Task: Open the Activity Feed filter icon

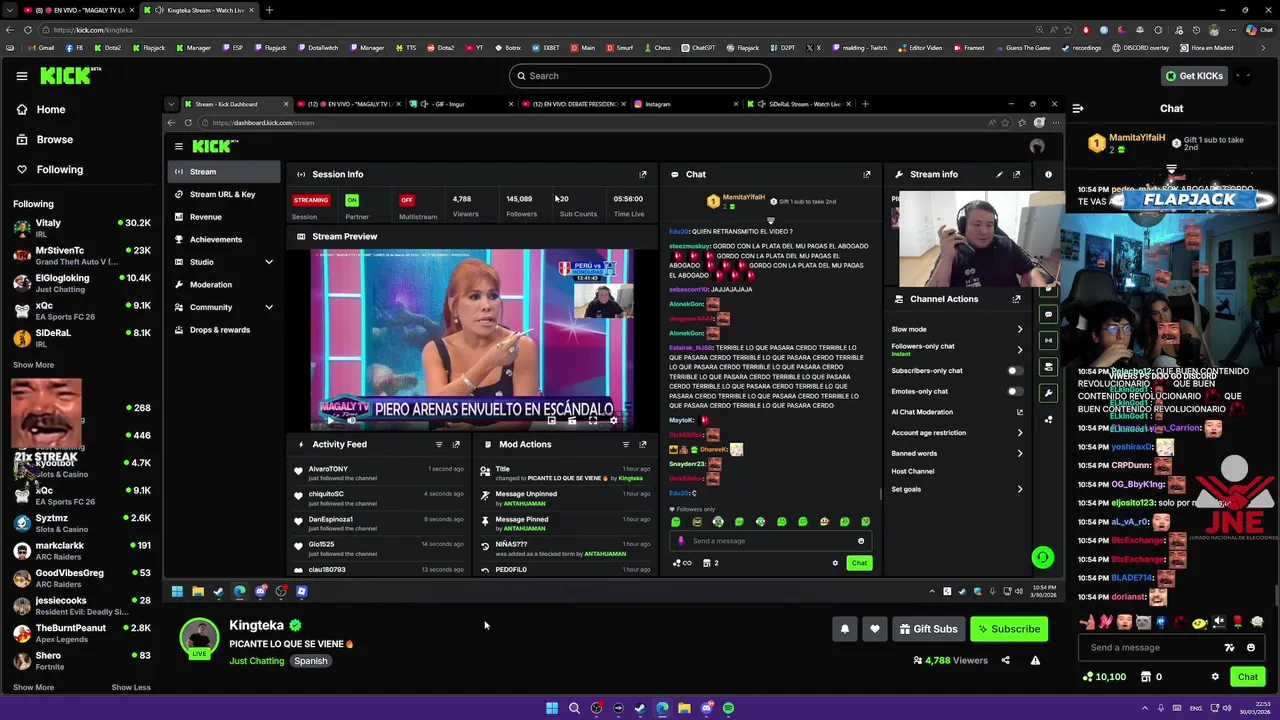Action: (x=439, y=444)
